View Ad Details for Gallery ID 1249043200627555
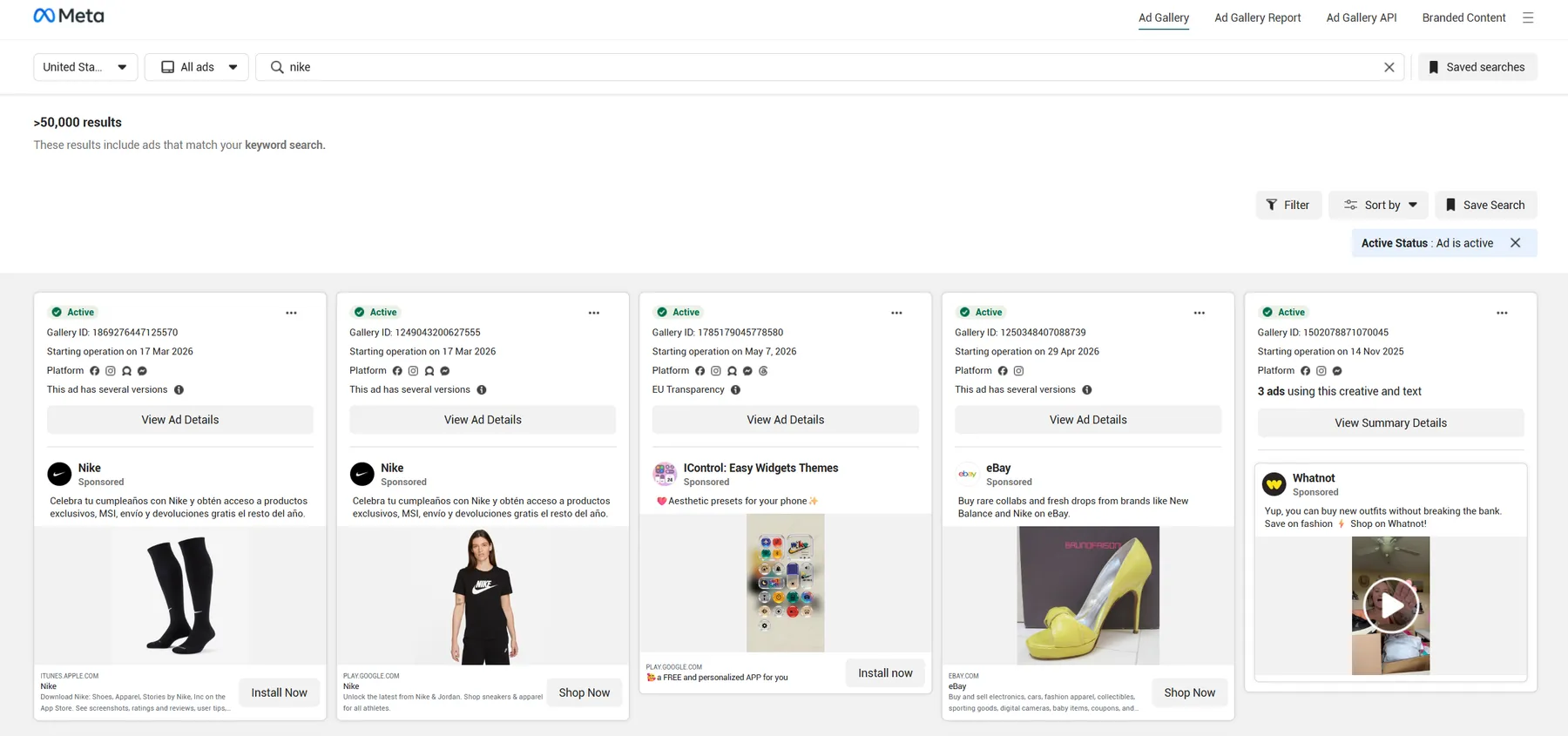This screenshot has height=736, width=1568. 483,420
